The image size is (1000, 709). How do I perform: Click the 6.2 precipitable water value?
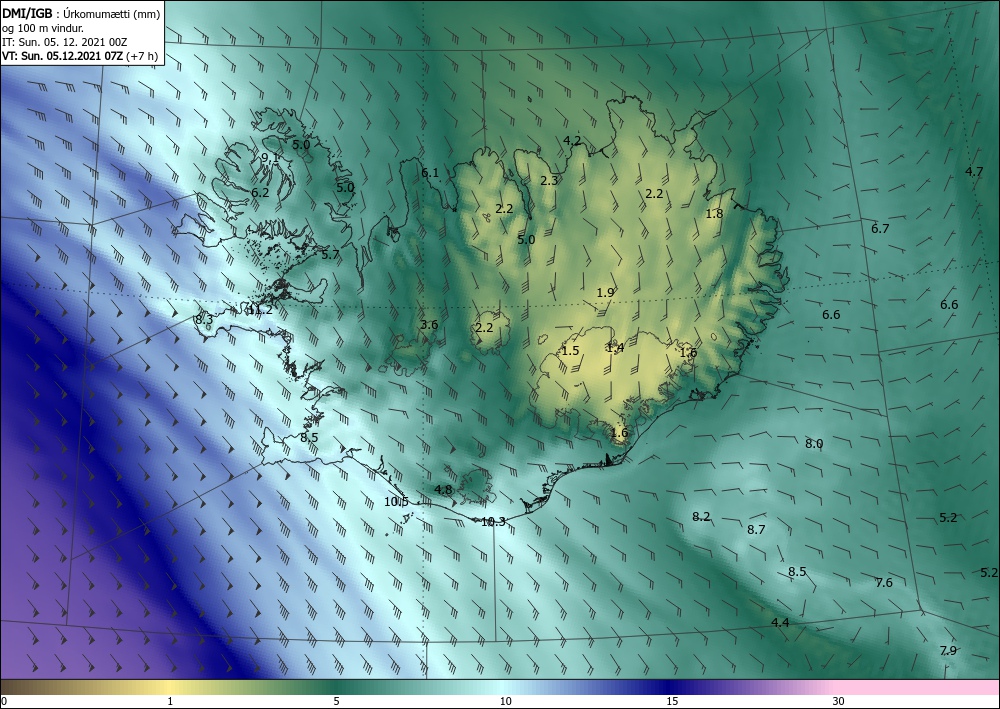point(260,192)
